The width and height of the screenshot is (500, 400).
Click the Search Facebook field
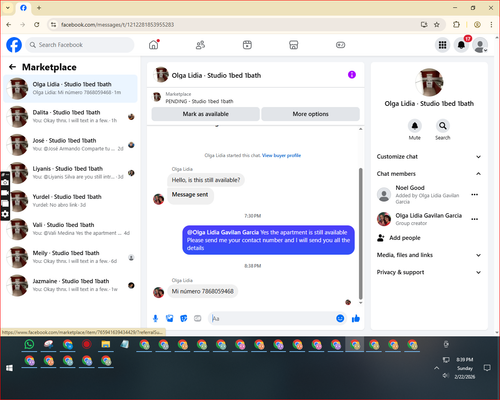[x=80, y=45]
